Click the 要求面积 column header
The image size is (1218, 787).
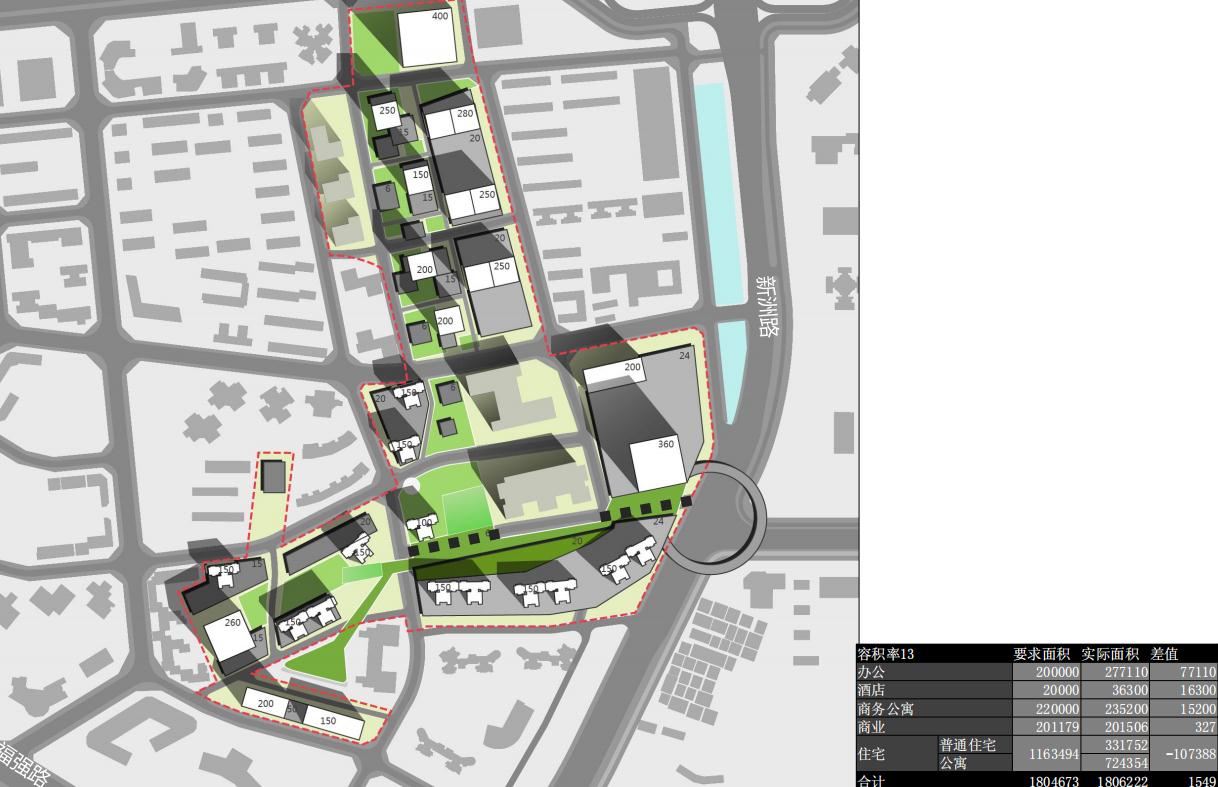tap(1045, 654)
